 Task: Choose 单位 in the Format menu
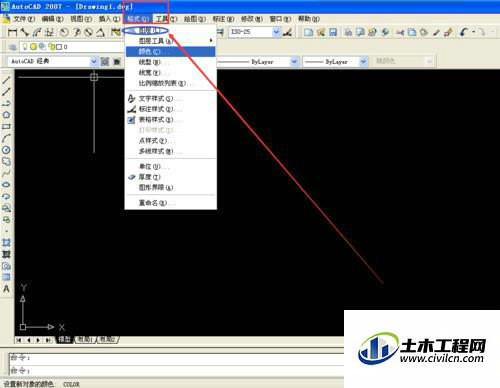(171, 166)
